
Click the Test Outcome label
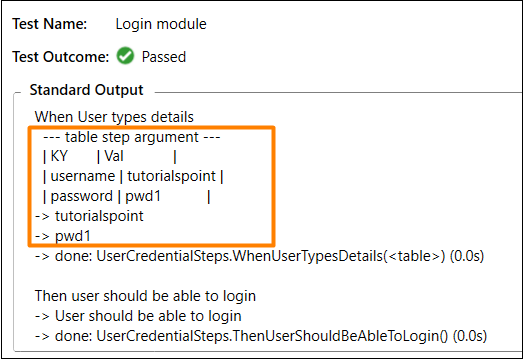point(61,57)
